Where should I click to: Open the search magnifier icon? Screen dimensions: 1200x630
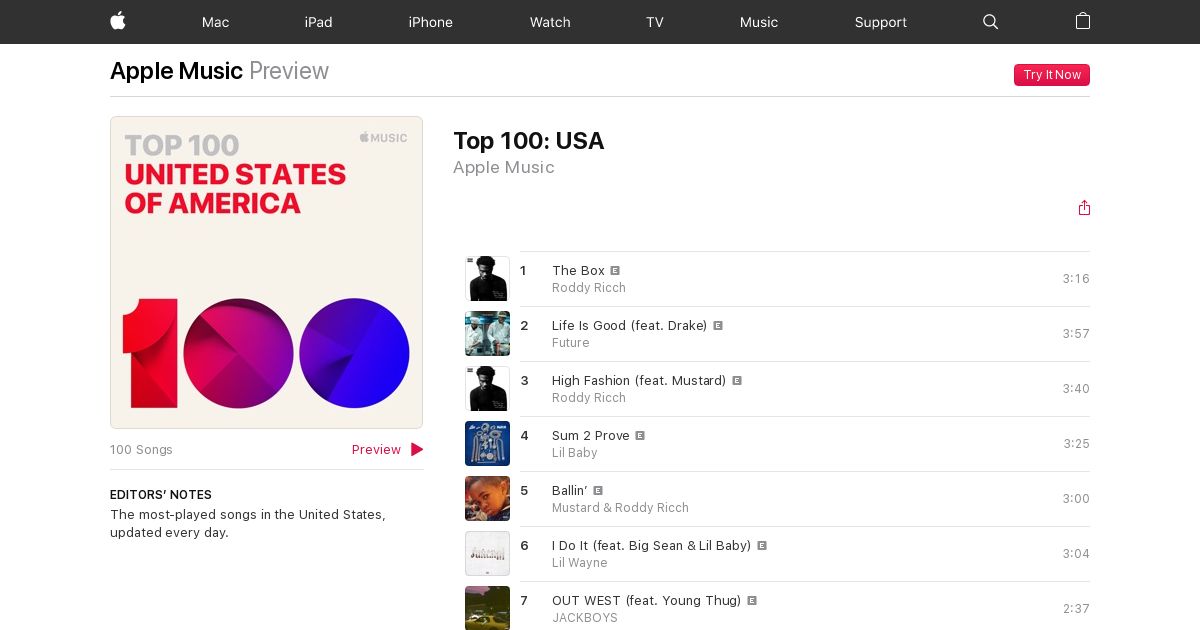click(x=991, y=21)
